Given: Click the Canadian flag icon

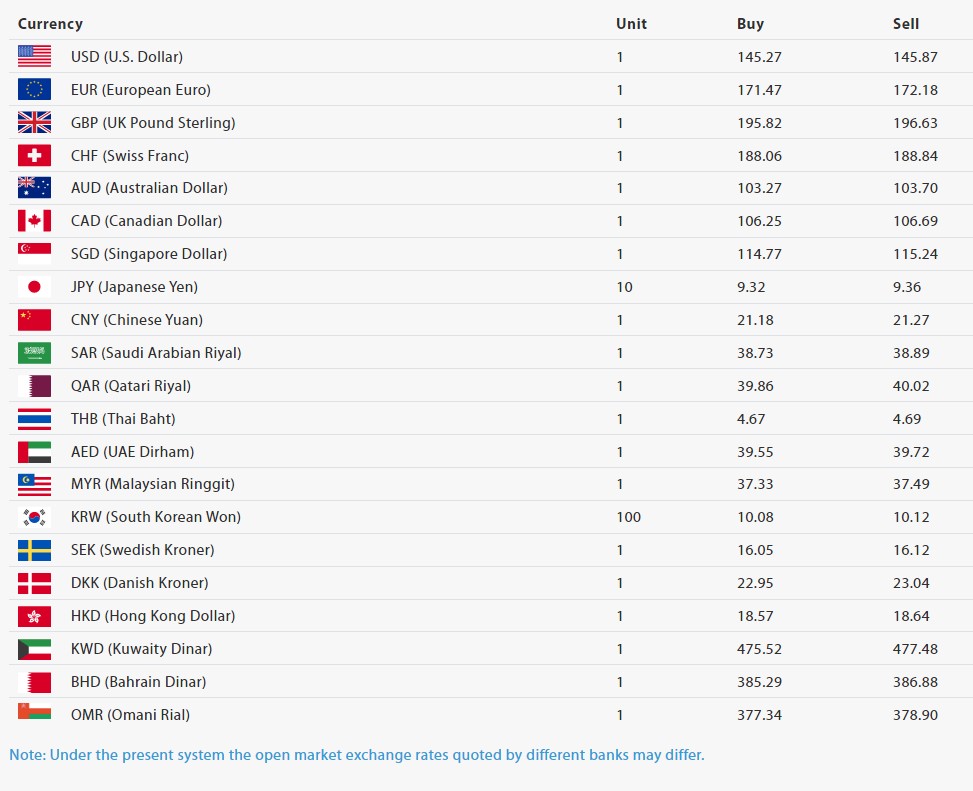Looking at the screenshot, I should pyautogui.click(x=34, y=221).
